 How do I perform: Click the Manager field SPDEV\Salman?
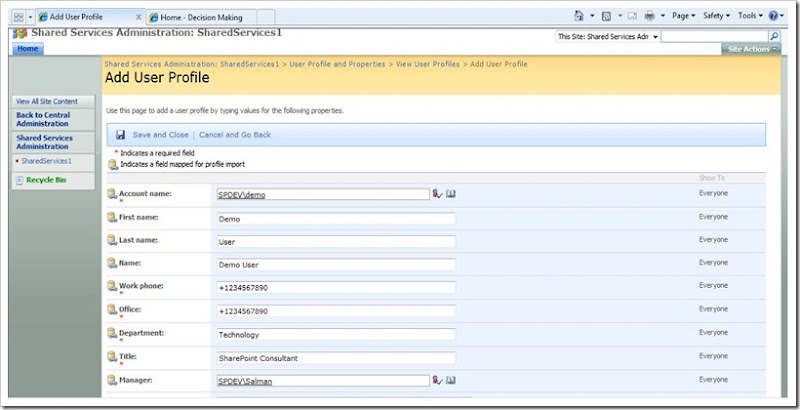click(x=323, y=381)
